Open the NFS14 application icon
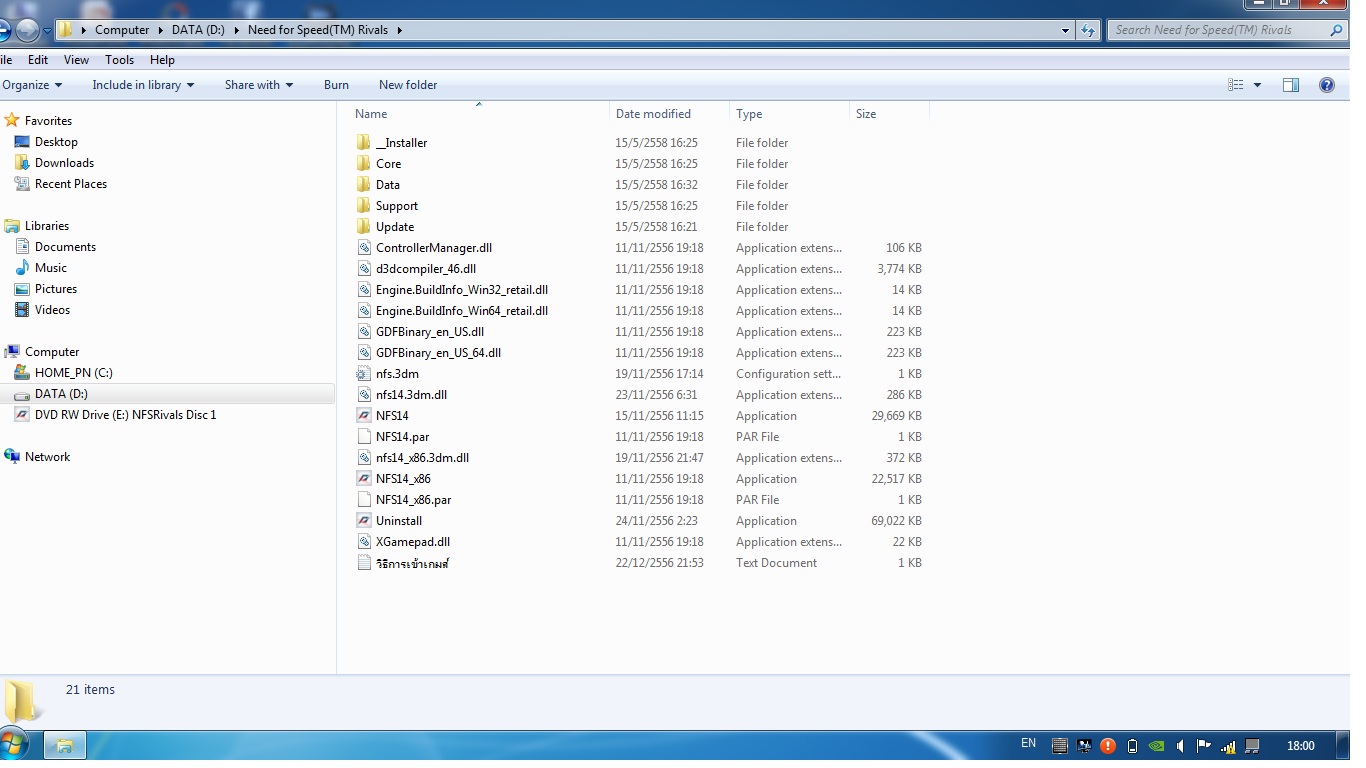Screen dimensions: 1366x768 click(364, 416)
